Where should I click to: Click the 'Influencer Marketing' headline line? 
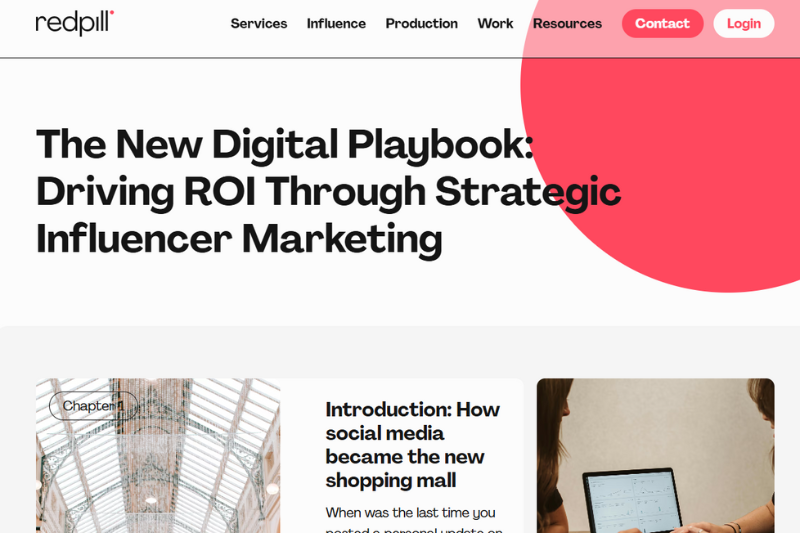(x=239, y=239)
